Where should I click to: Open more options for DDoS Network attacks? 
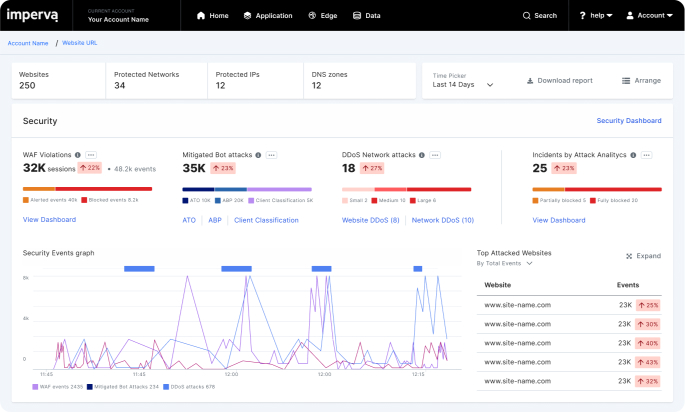point(437,155)
